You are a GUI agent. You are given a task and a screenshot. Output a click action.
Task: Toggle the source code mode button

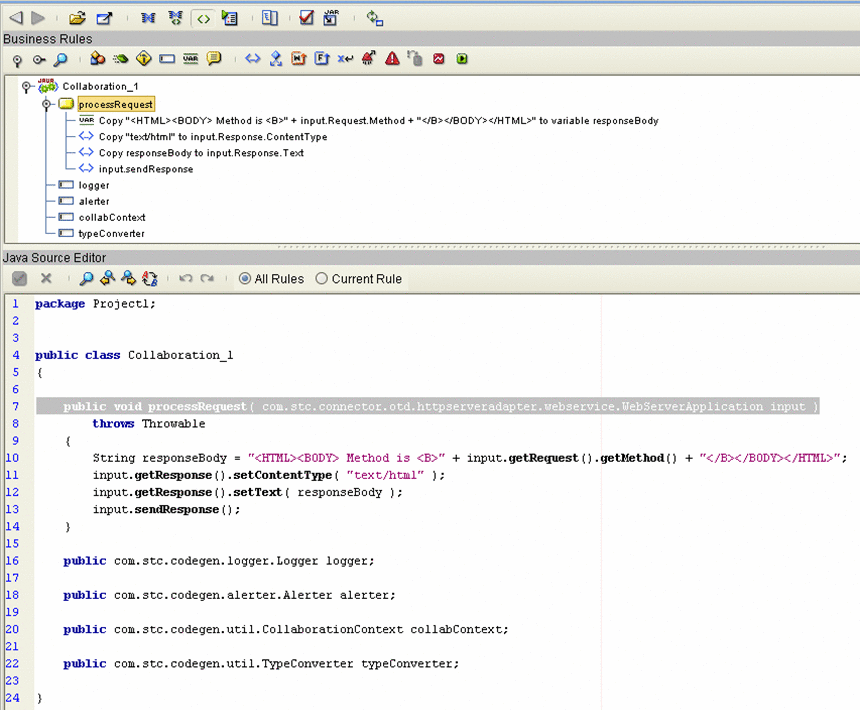coord(203,19)
